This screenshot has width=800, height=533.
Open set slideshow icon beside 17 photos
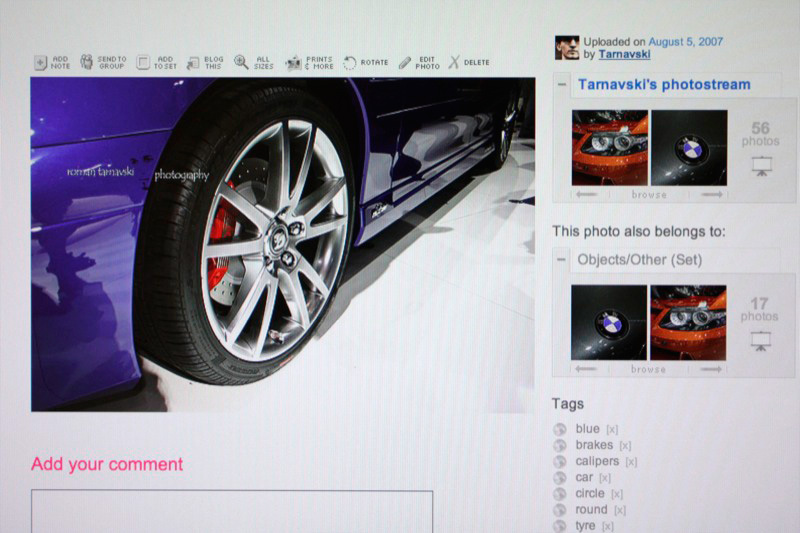pyautogui.click(x=761, y=341)
